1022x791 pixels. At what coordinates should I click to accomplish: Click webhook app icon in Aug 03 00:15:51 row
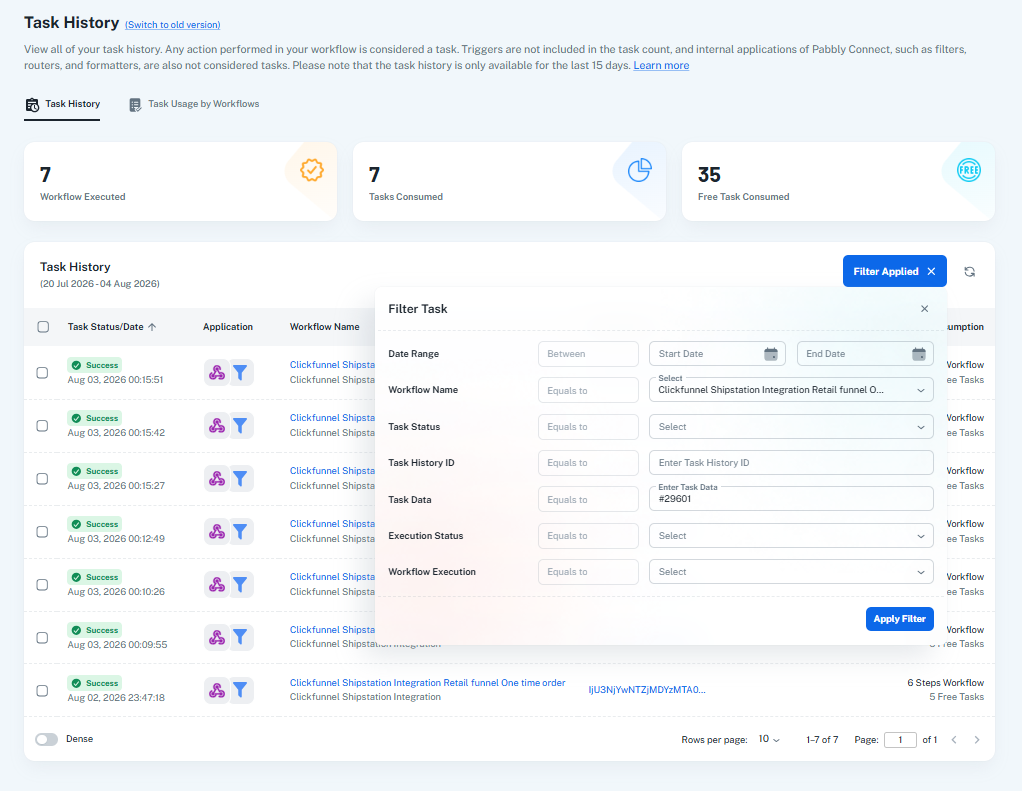coord(216,373)
